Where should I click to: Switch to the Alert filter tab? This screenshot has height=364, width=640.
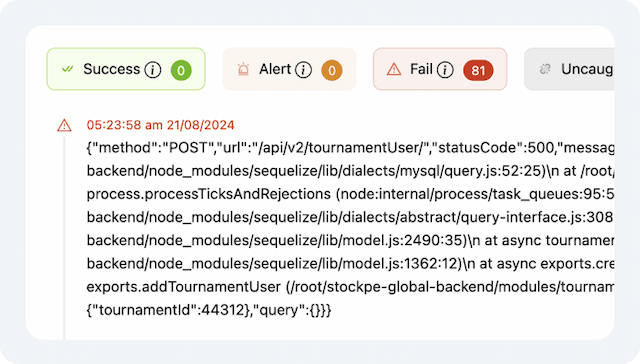pyautogui.click(x=289, y=69)
